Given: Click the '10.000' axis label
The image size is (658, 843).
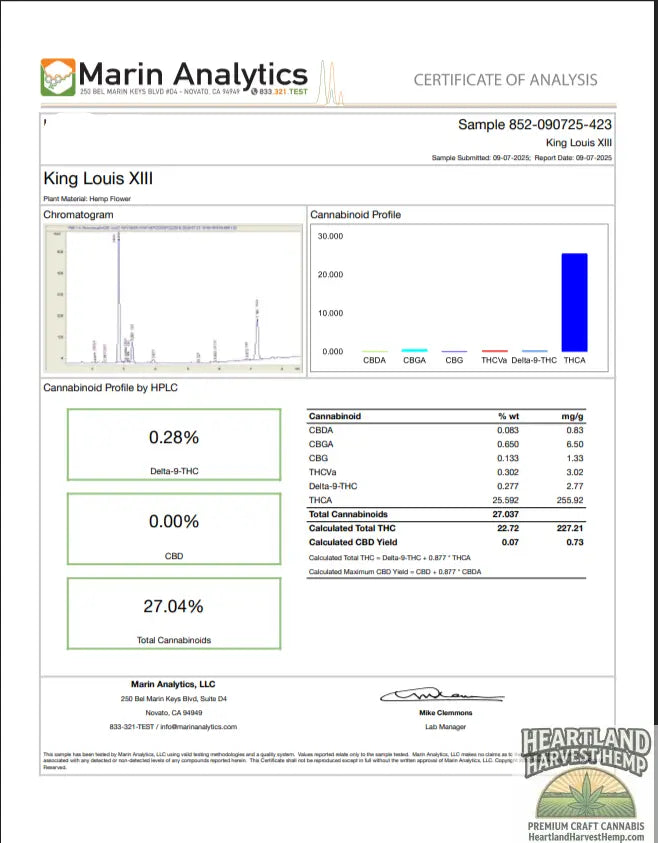Looking at the screenshot, I should [x=330, y=313].
